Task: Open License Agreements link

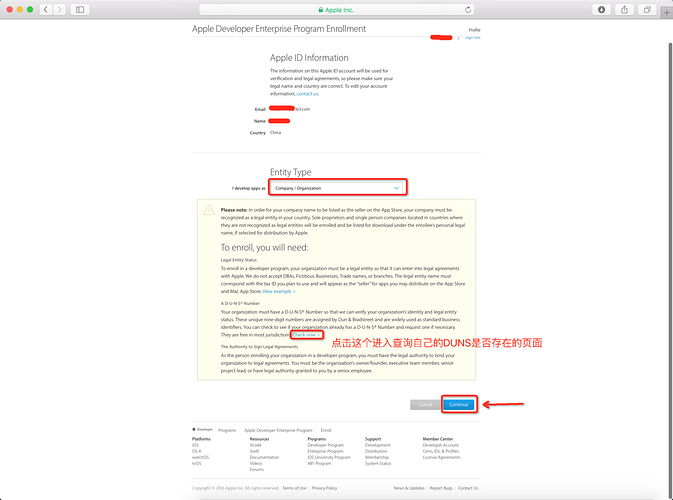Action: tap(441, 457)
